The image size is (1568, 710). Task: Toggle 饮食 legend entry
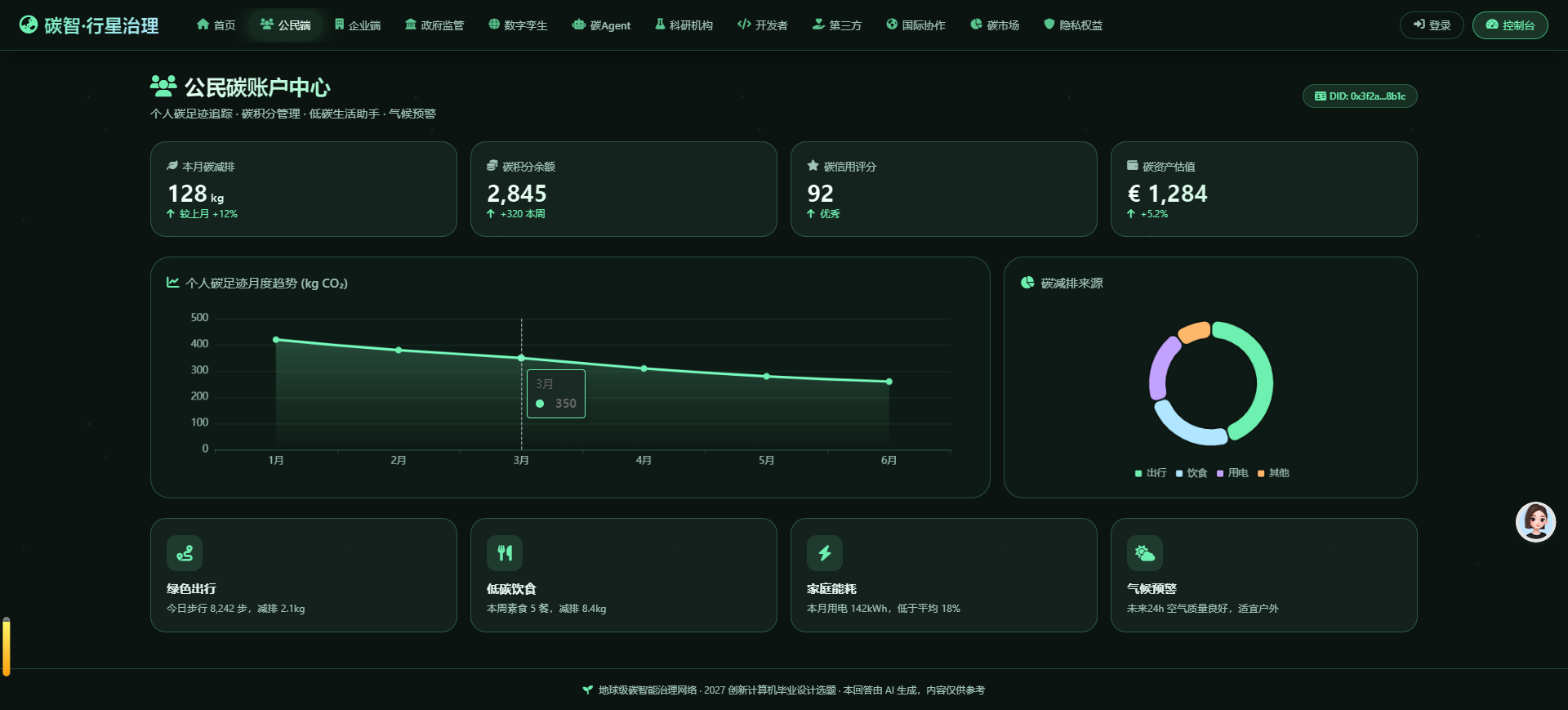(1192, 473)
